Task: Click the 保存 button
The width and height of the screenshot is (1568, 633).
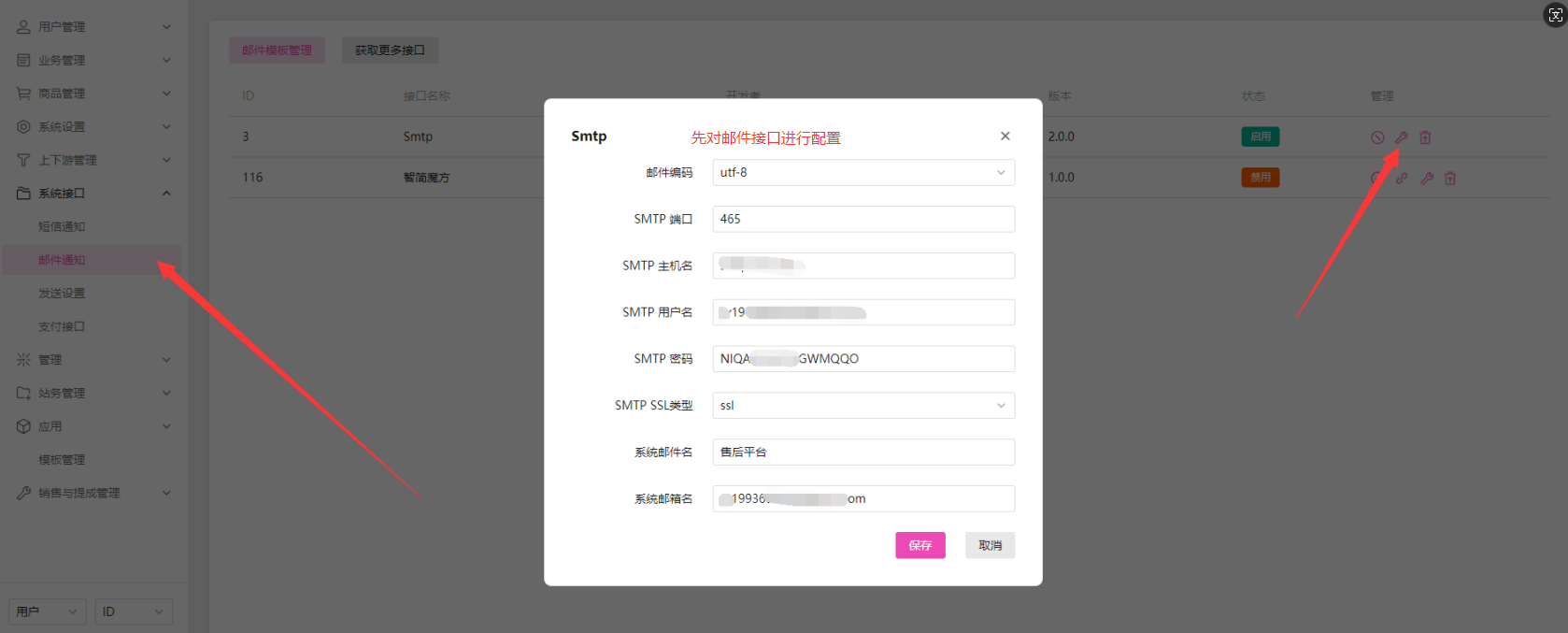Action: pos(920,545)
